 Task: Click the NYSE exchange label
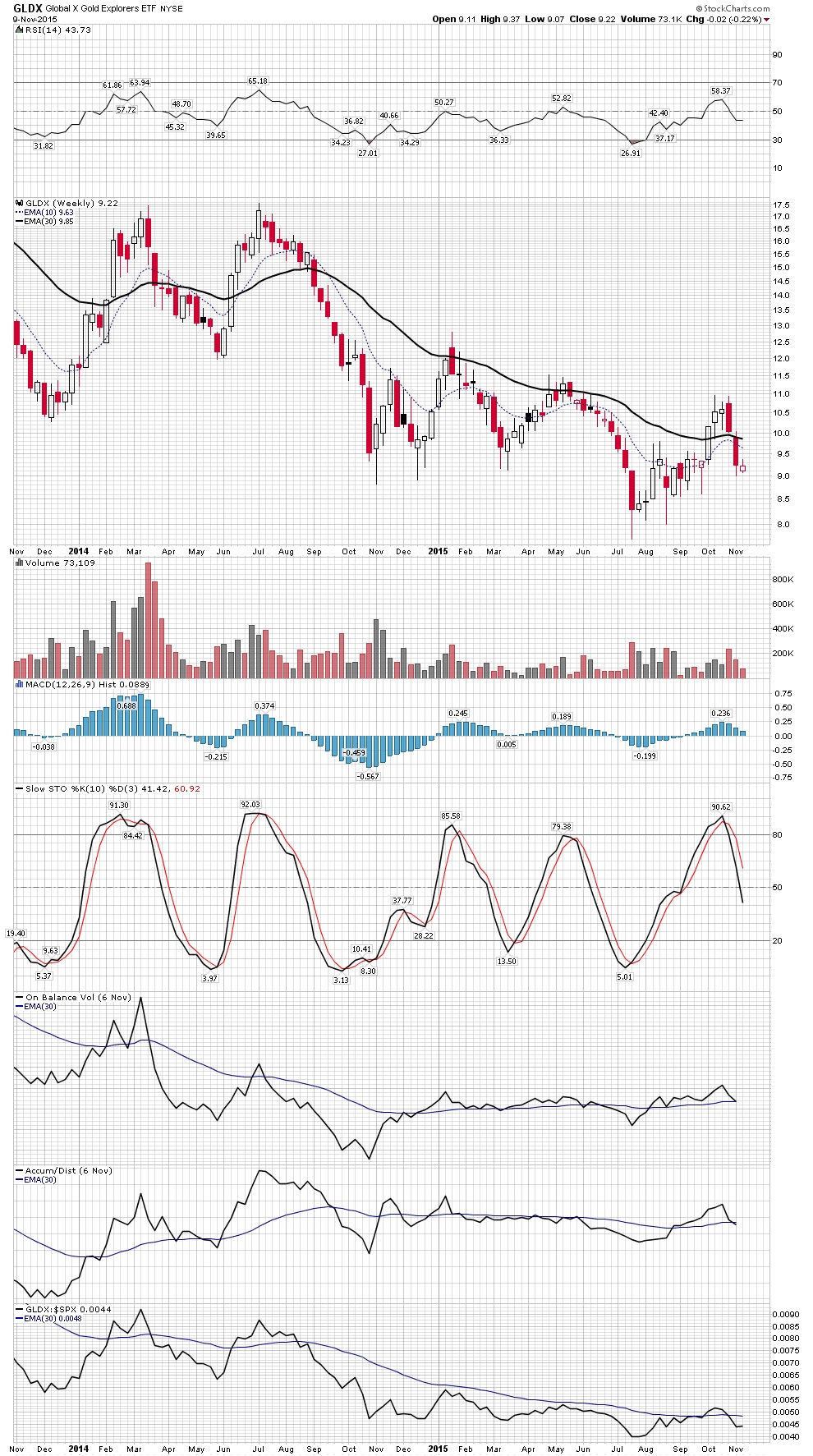[172, 8]
